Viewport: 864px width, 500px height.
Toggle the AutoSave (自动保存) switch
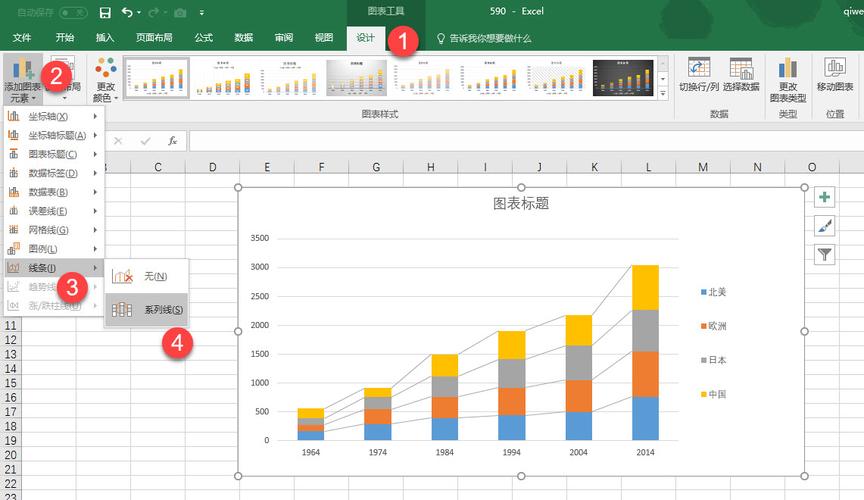(73, 12)
